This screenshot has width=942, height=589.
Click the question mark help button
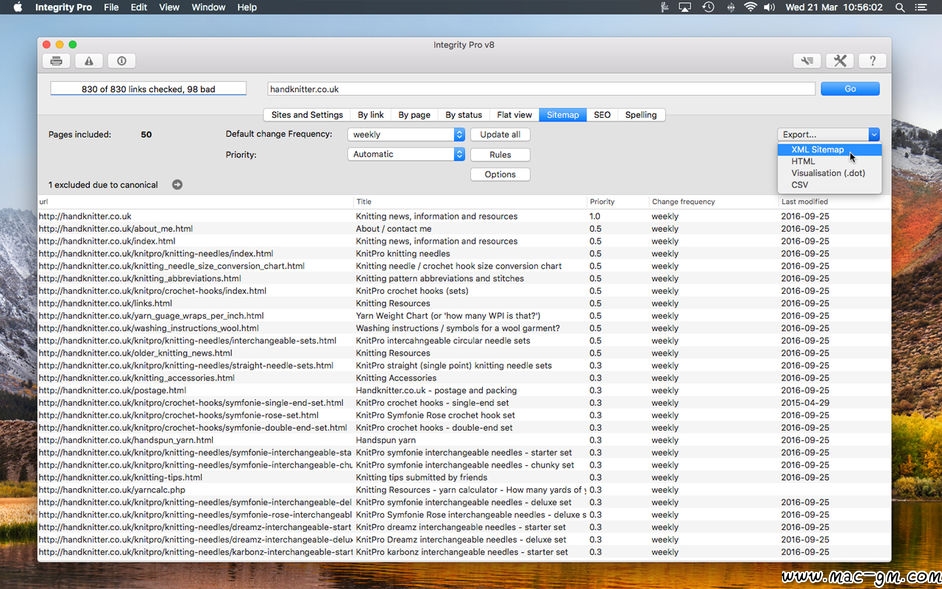[x=872, y=61]
